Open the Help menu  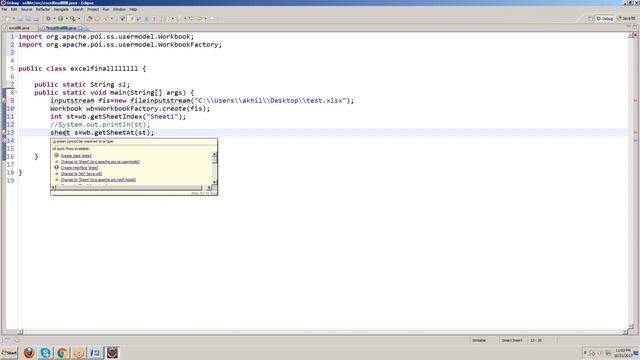tap(133, 9)
